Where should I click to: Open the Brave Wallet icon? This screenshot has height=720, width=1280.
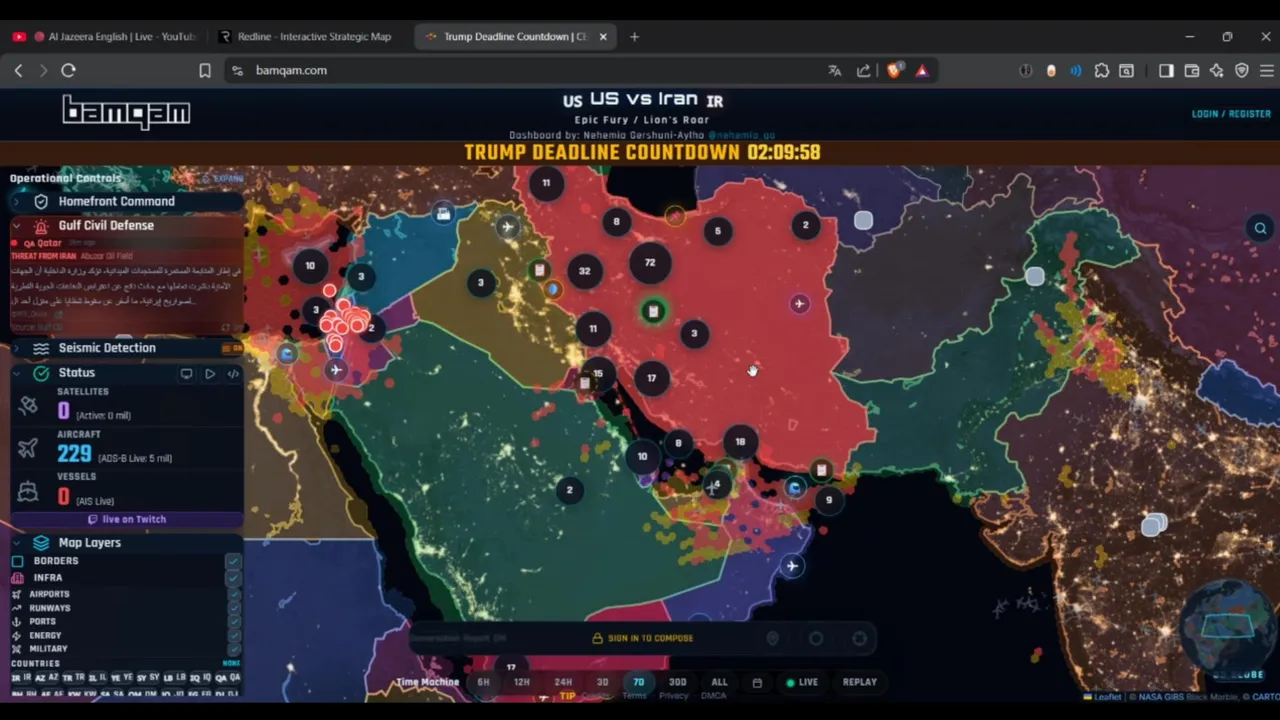(1192, 70)
